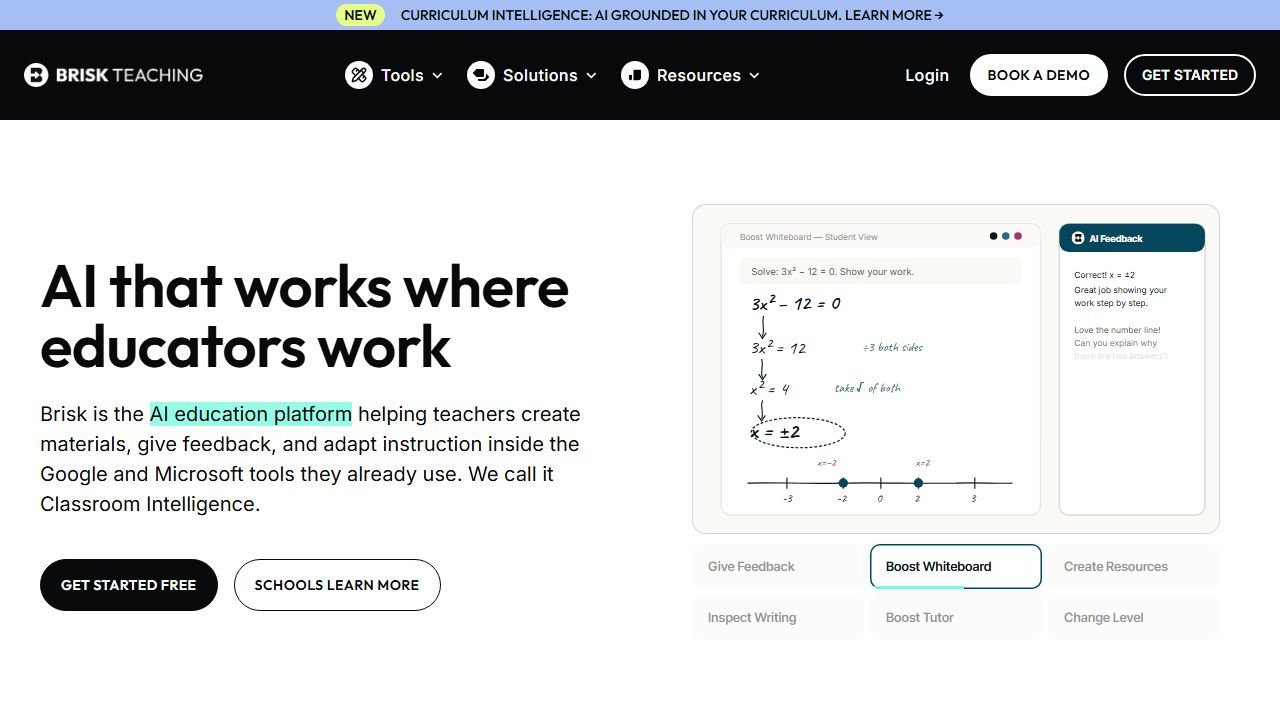The image size is (1280, 720).
Task: Click the Login link
Action: click(927, 75)
